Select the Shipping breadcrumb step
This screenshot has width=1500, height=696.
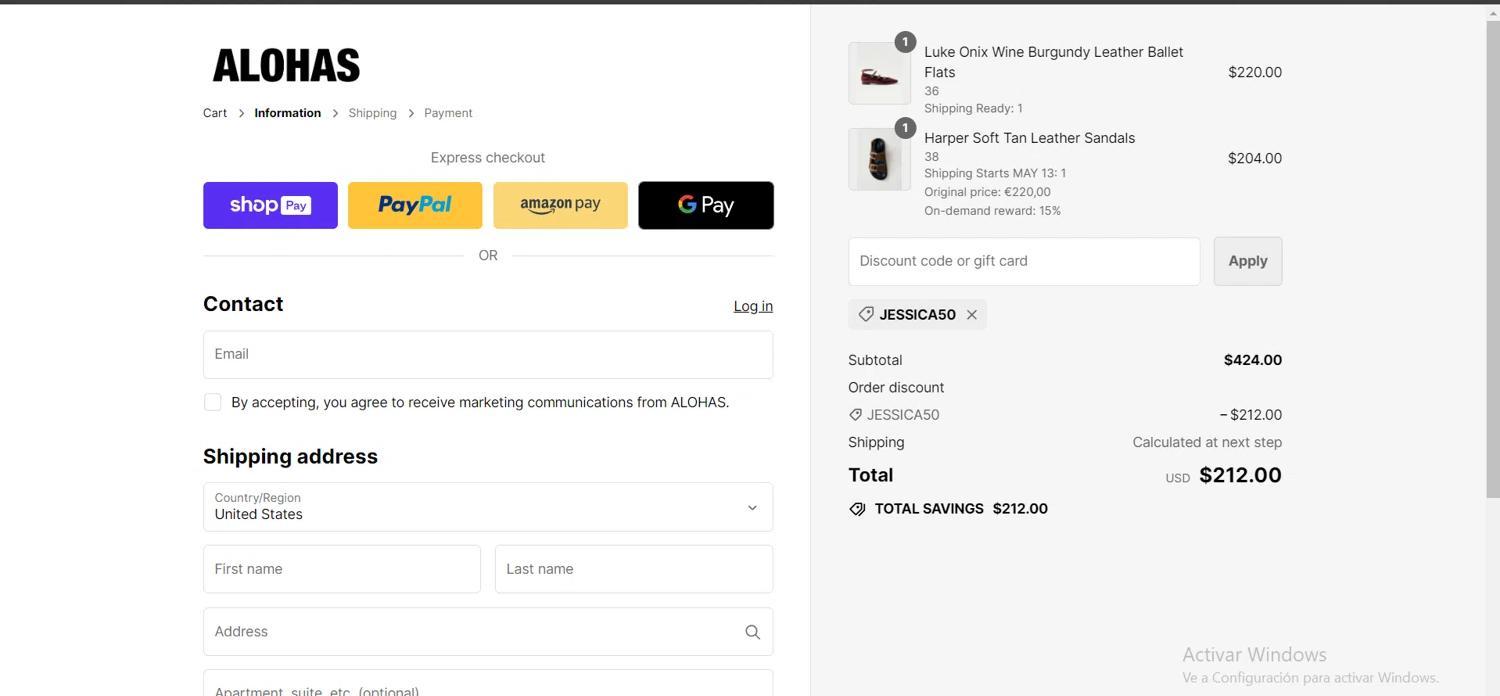372,113
